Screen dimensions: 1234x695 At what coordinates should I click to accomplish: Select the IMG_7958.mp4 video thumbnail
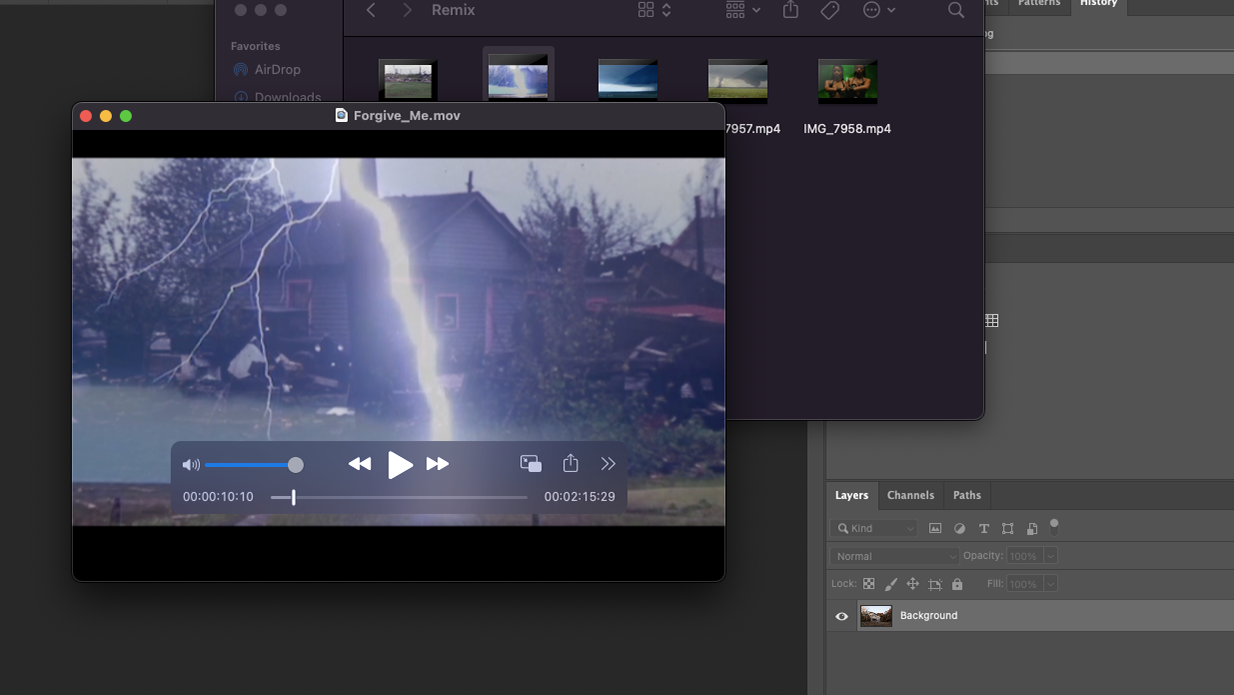(847, 80)
